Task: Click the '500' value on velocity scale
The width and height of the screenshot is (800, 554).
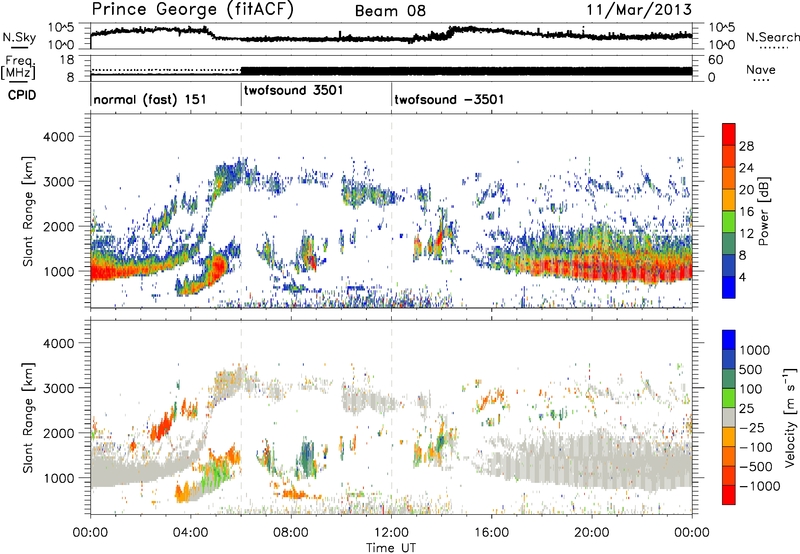Action: point(751,370)
